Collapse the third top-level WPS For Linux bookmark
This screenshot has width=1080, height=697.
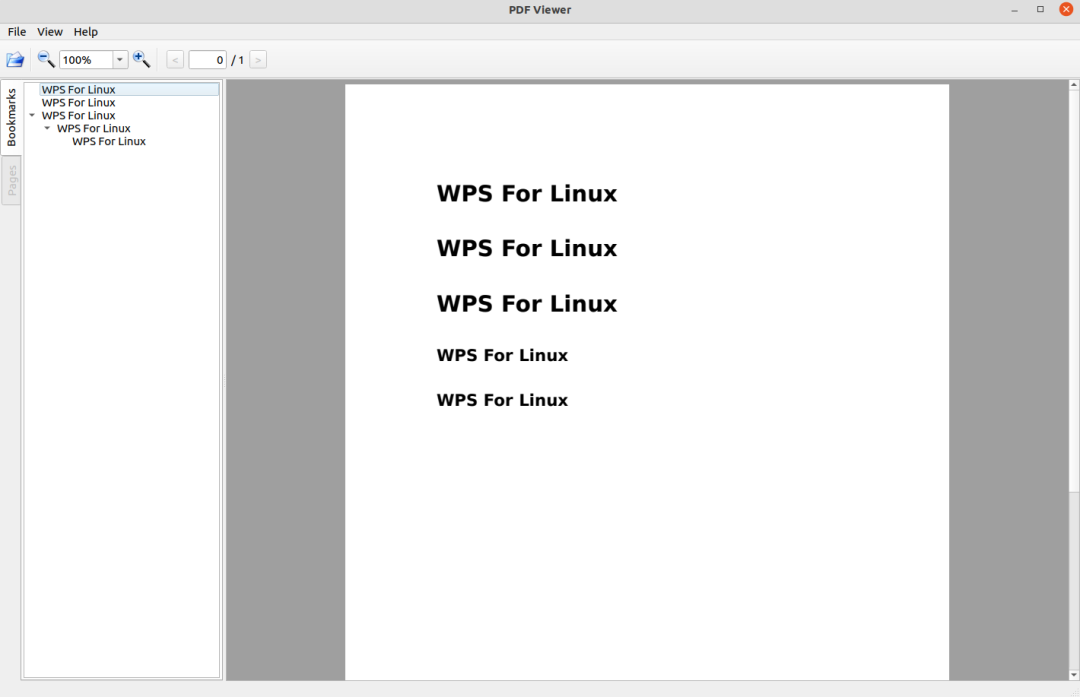pyautogui.click(x=32, y=116)
